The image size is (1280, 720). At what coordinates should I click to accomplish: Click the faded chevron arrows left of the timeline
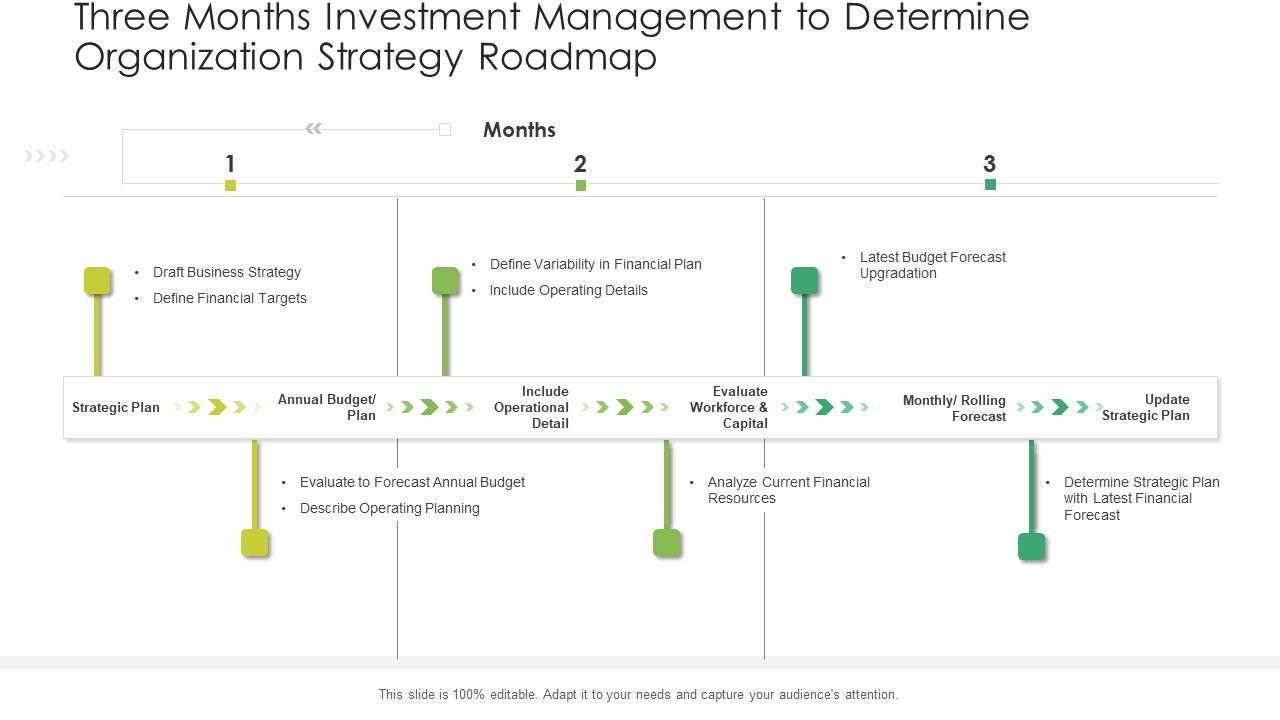pos(47,155)
